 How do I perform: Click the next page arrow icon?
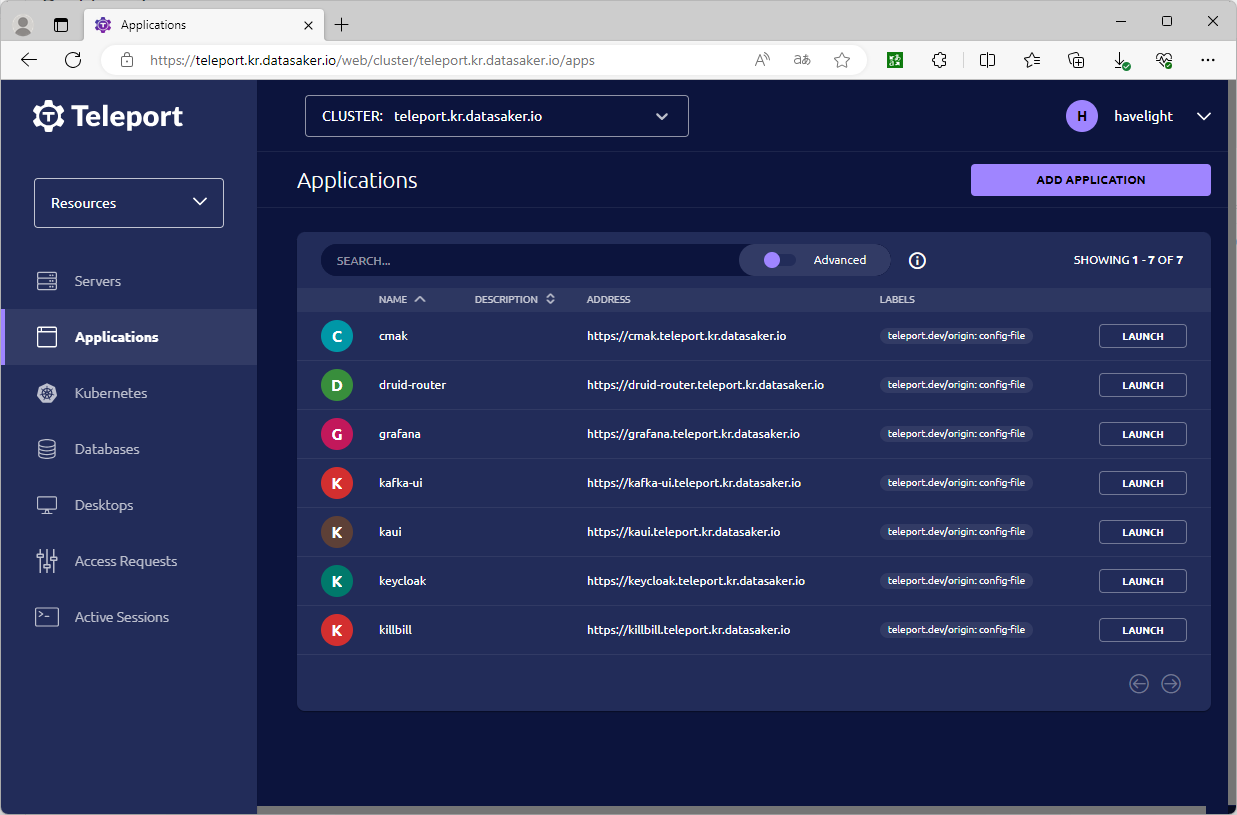pos(1171,684)
